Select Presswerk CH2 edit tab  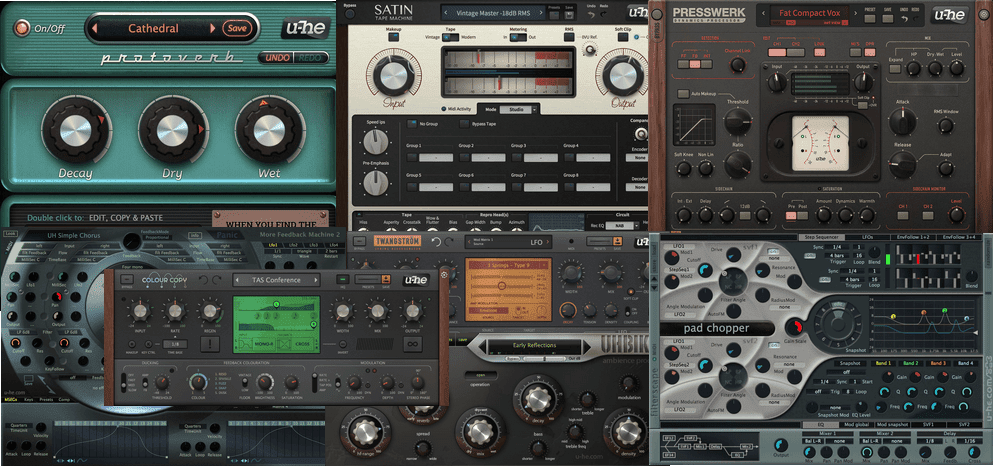coord(795,53)
